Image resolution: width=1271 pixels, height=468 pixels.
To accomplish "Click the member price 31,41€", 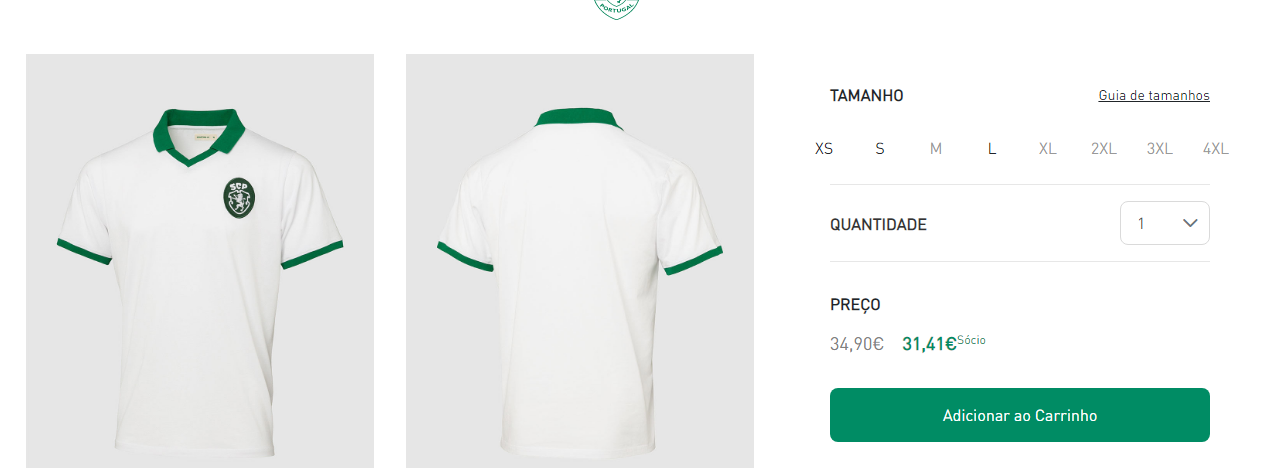I will click(929, 345).
